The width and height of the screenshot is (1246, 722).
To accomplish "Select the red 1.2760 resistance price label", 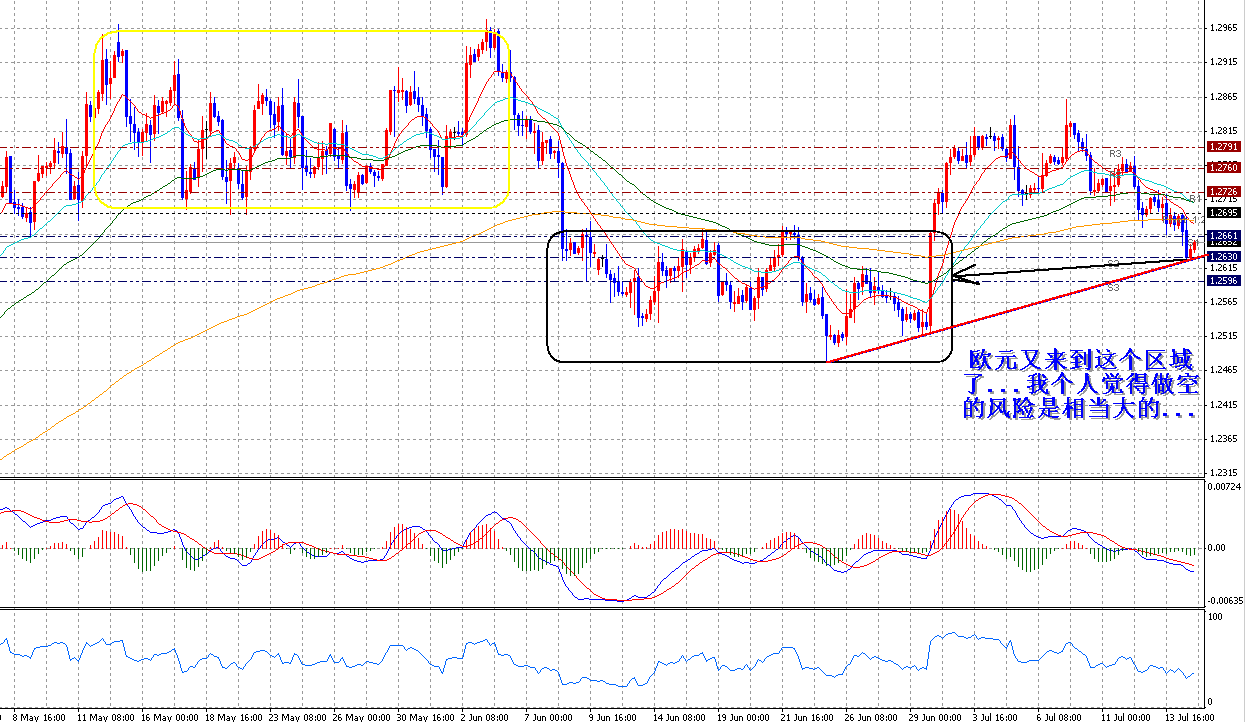I will point(1223,167).
